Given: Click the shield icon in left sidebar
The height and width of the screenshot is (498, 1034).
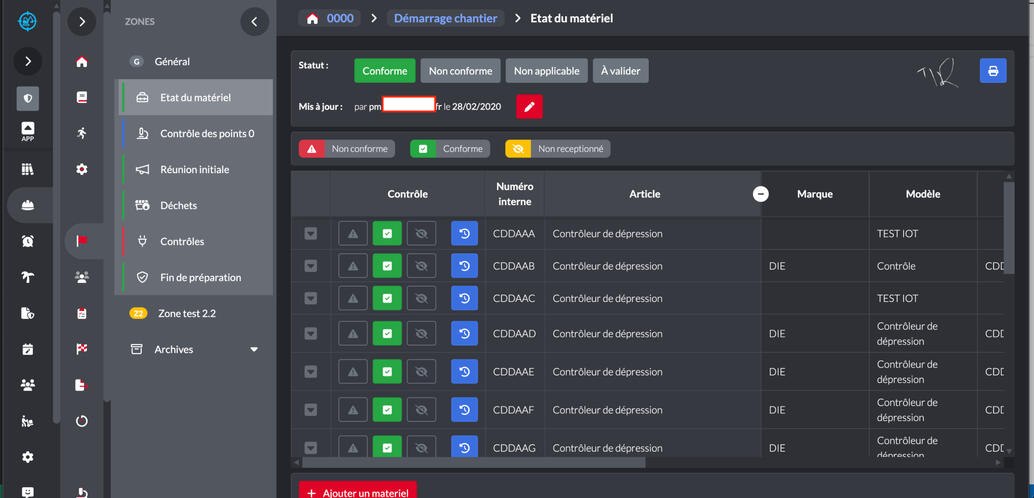Looking at the screenshot, I should pos(27,98).
